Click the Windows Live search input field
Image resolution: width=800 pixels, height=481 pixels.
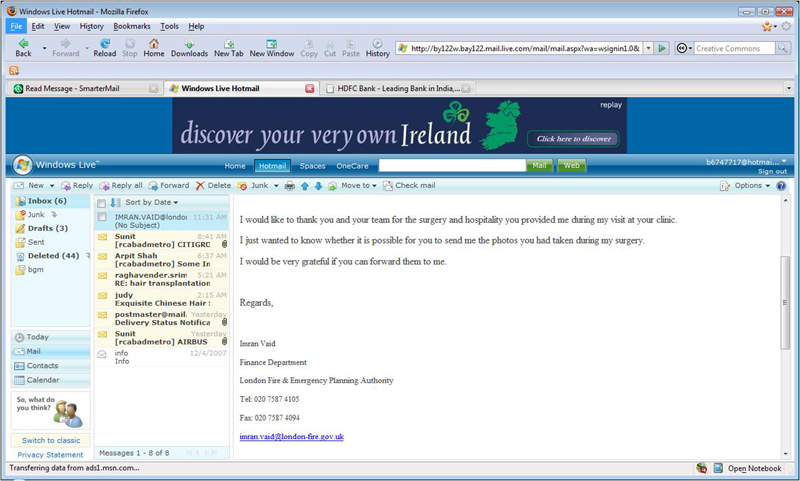click(452, 166)
